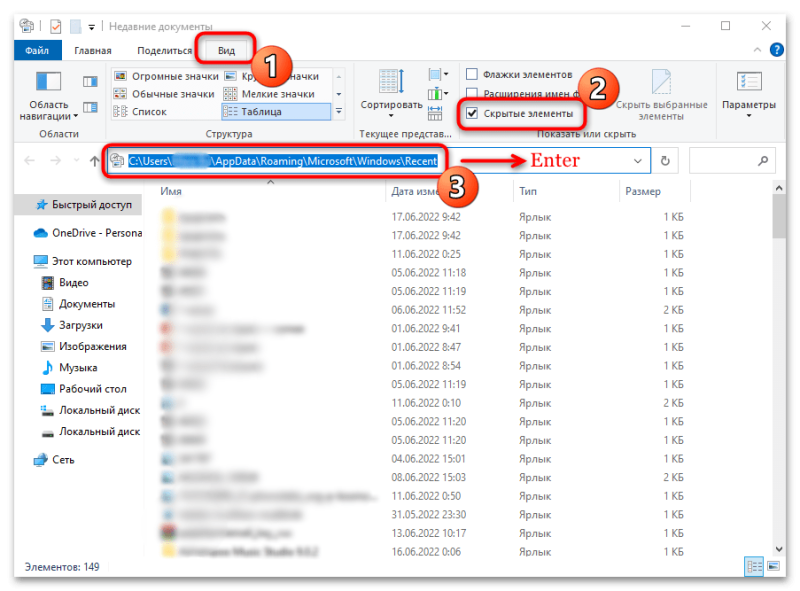Viewport: 800px width, 591px height.
Task: Open the Файл menu tab
Action: [37, 51]
